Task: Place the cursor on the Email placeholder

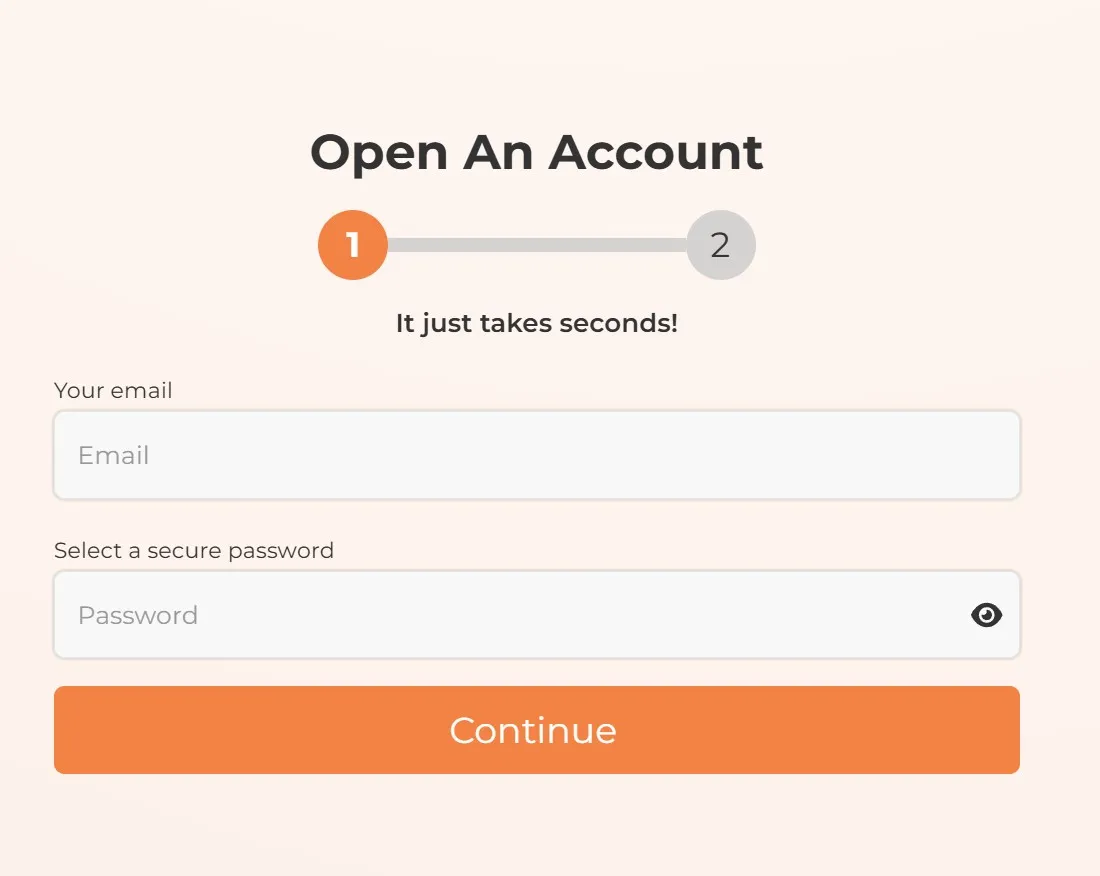Action: [x=114, y=455]
